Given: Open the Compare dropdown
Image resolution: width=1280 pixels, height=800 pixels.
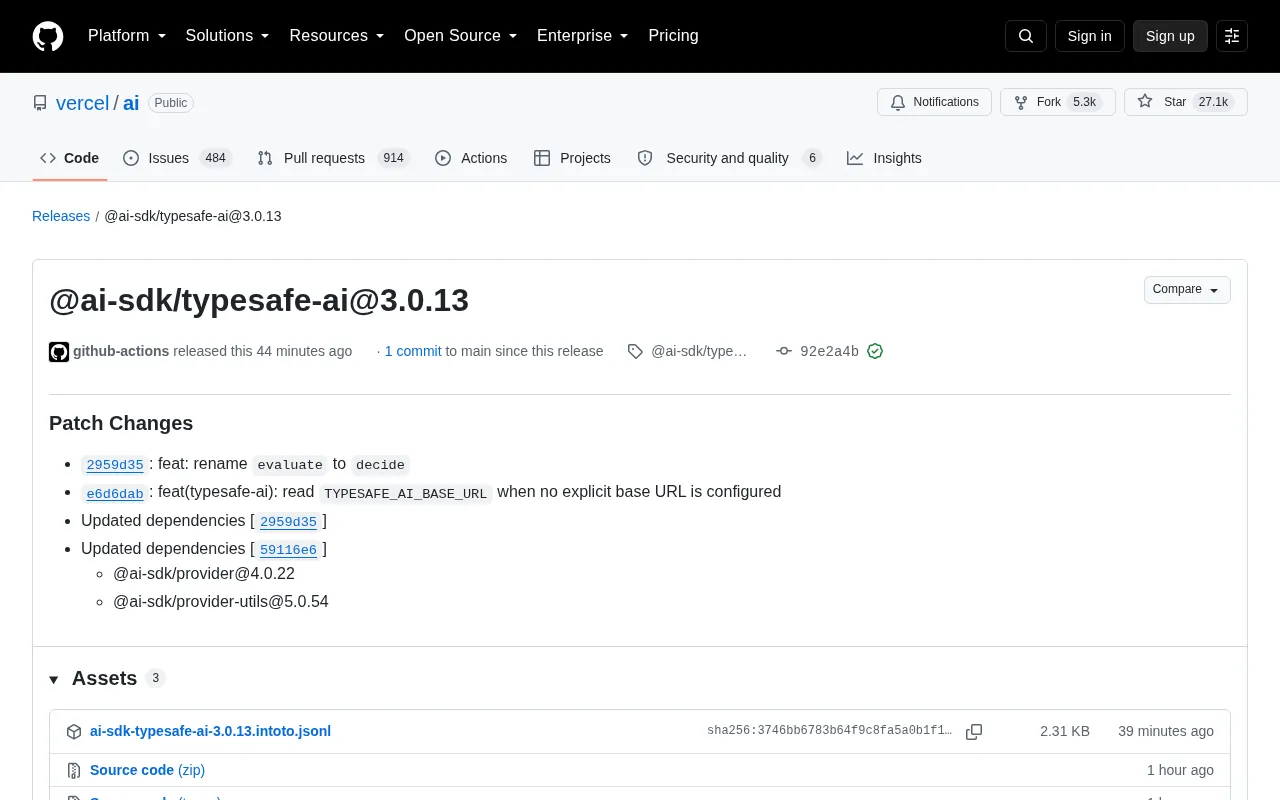Looking at the screenshot, I should [1187, 290].
